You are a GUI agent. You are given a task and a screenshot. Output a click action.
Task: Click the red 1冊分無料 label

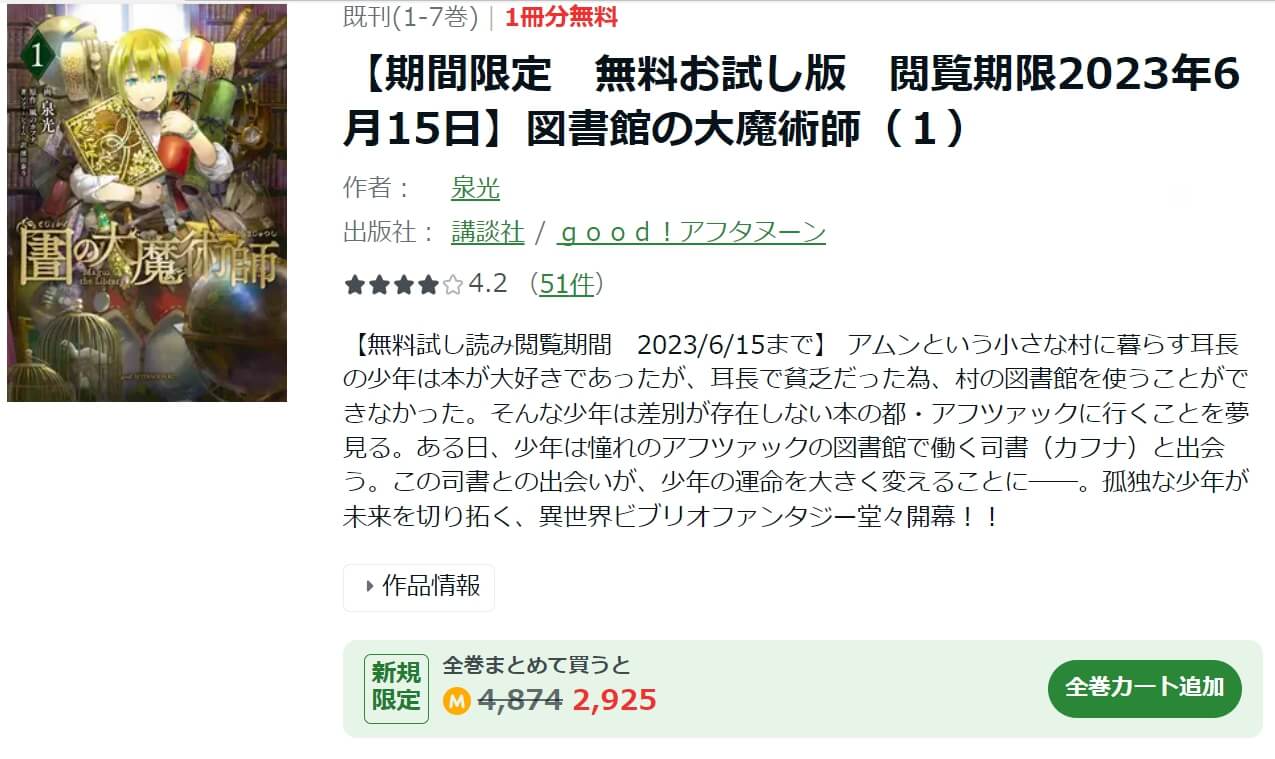[561, 17]
